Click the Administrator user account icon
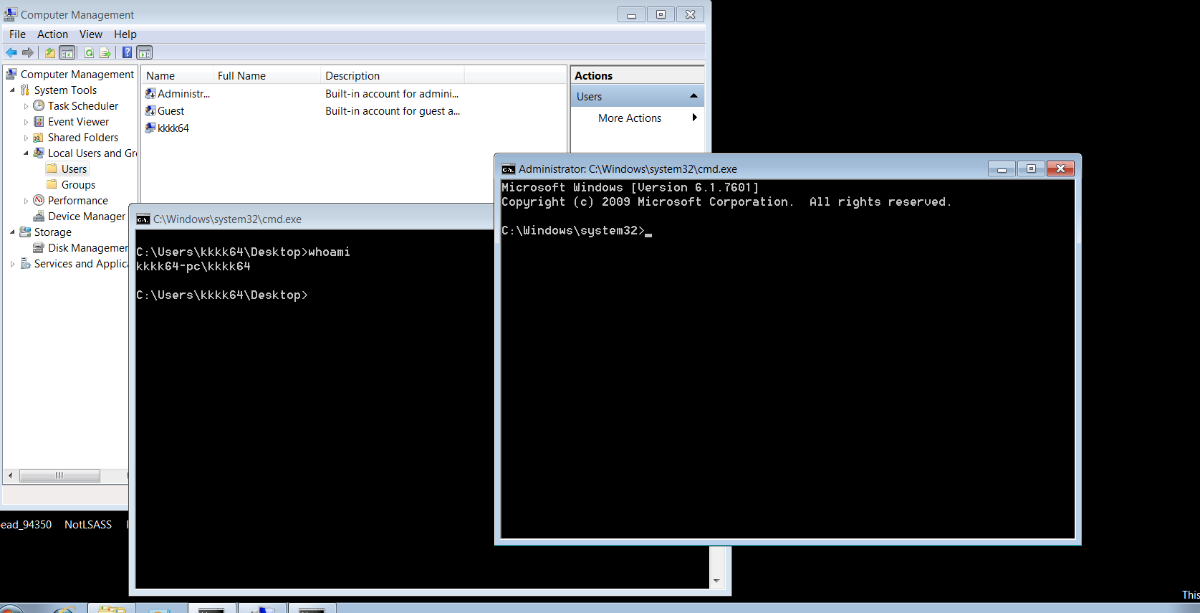Image resolution: width=1200 pixels, height=613 pixels. coord(150,94)
